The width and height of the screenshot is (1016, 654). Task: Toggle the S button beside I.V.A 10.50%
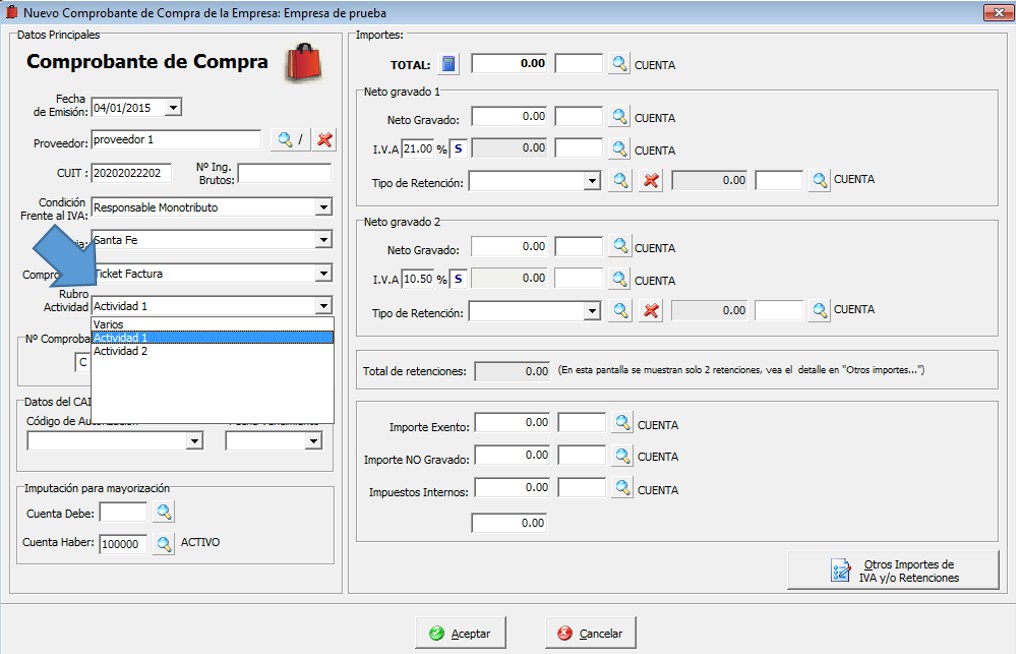(458, 279)
